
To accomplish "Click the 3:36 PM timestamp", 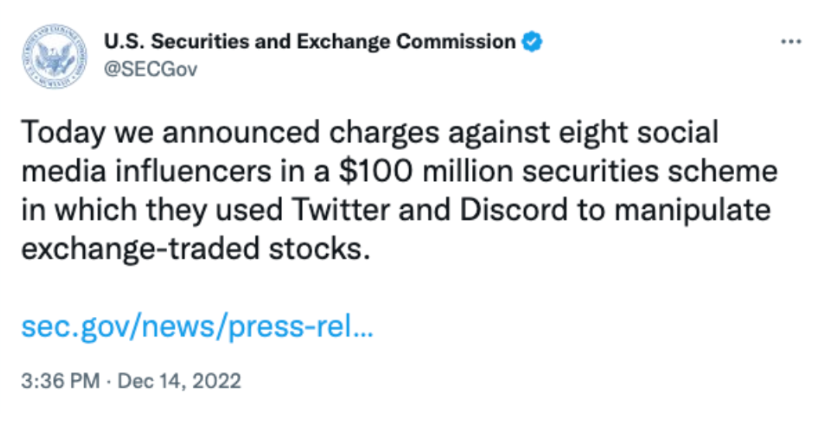I will point(60,381).
